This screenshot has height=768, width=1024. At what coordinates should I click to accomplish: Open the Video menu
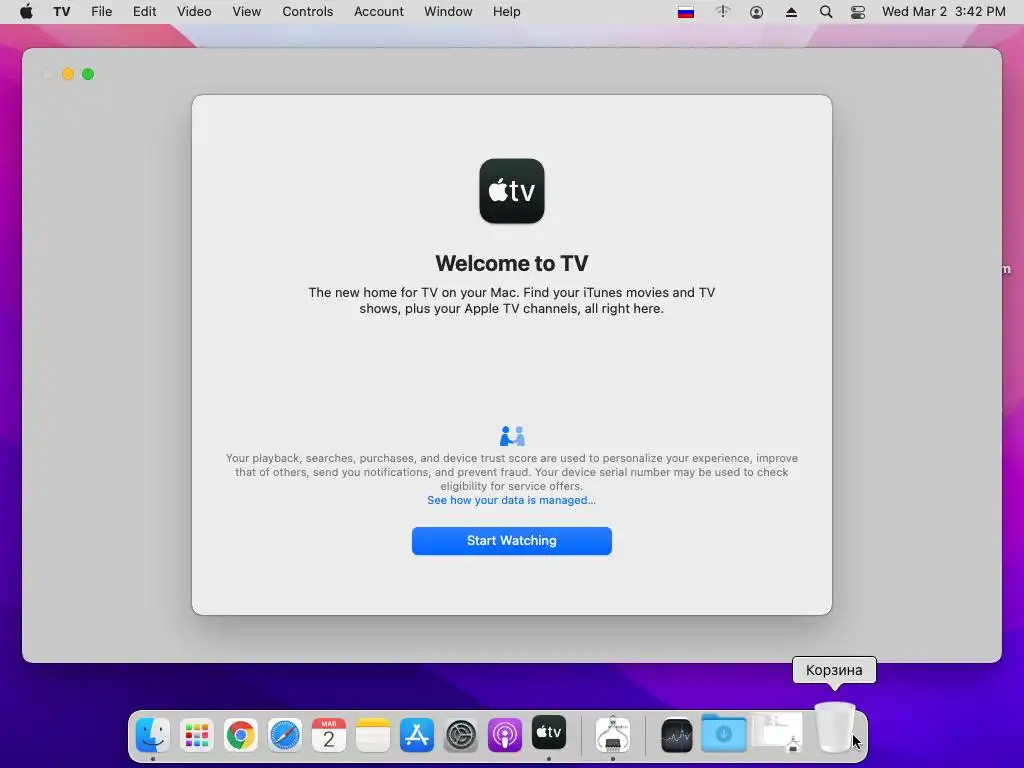click(x=194, y=11)
